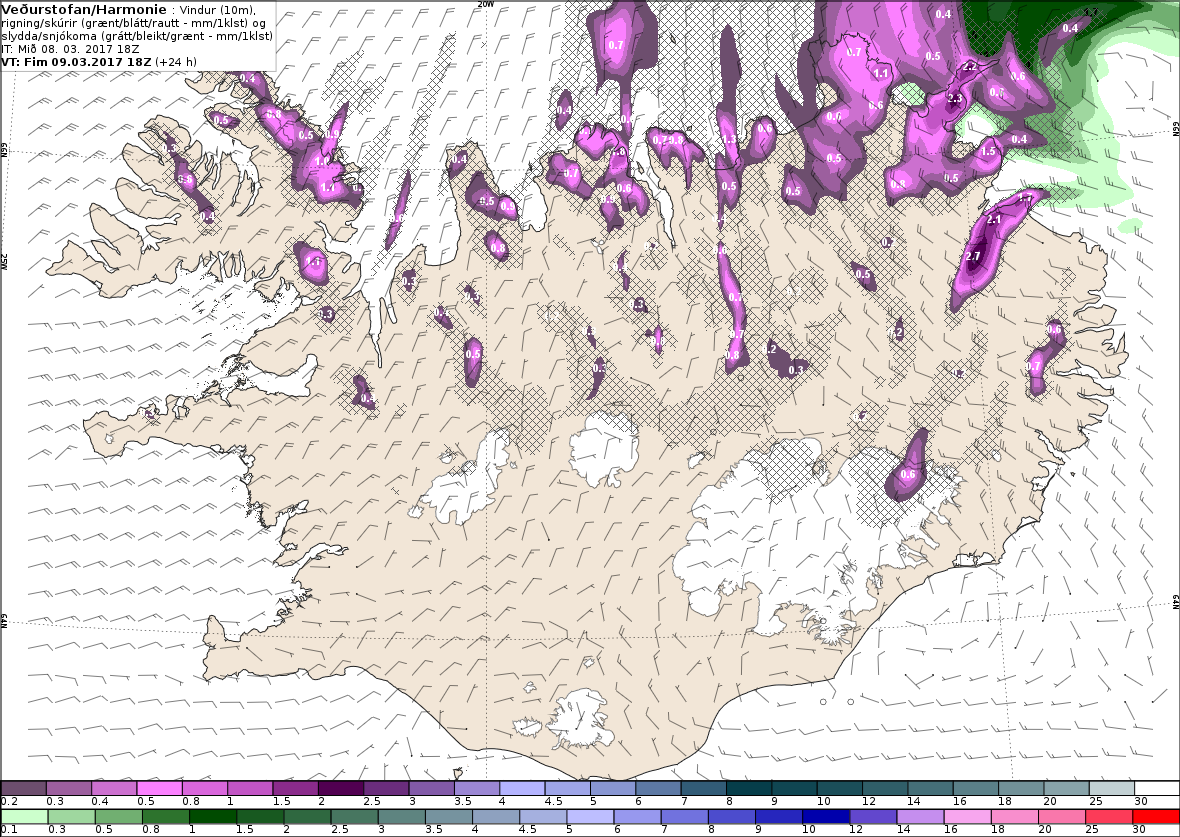This screenshot has width=1180, height=837.
Task: Select lower legend darkest green swatch at 1
Action: pos(213,817)
